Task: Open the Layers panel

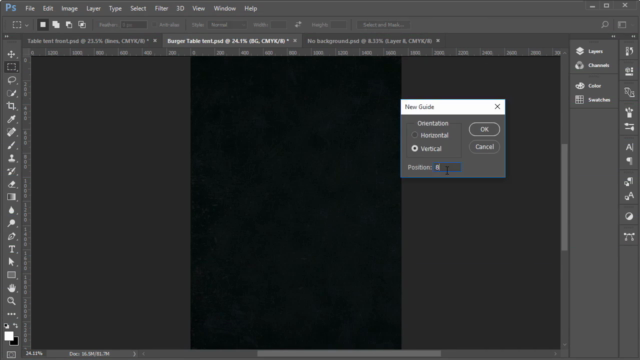Action: [589, 51]
